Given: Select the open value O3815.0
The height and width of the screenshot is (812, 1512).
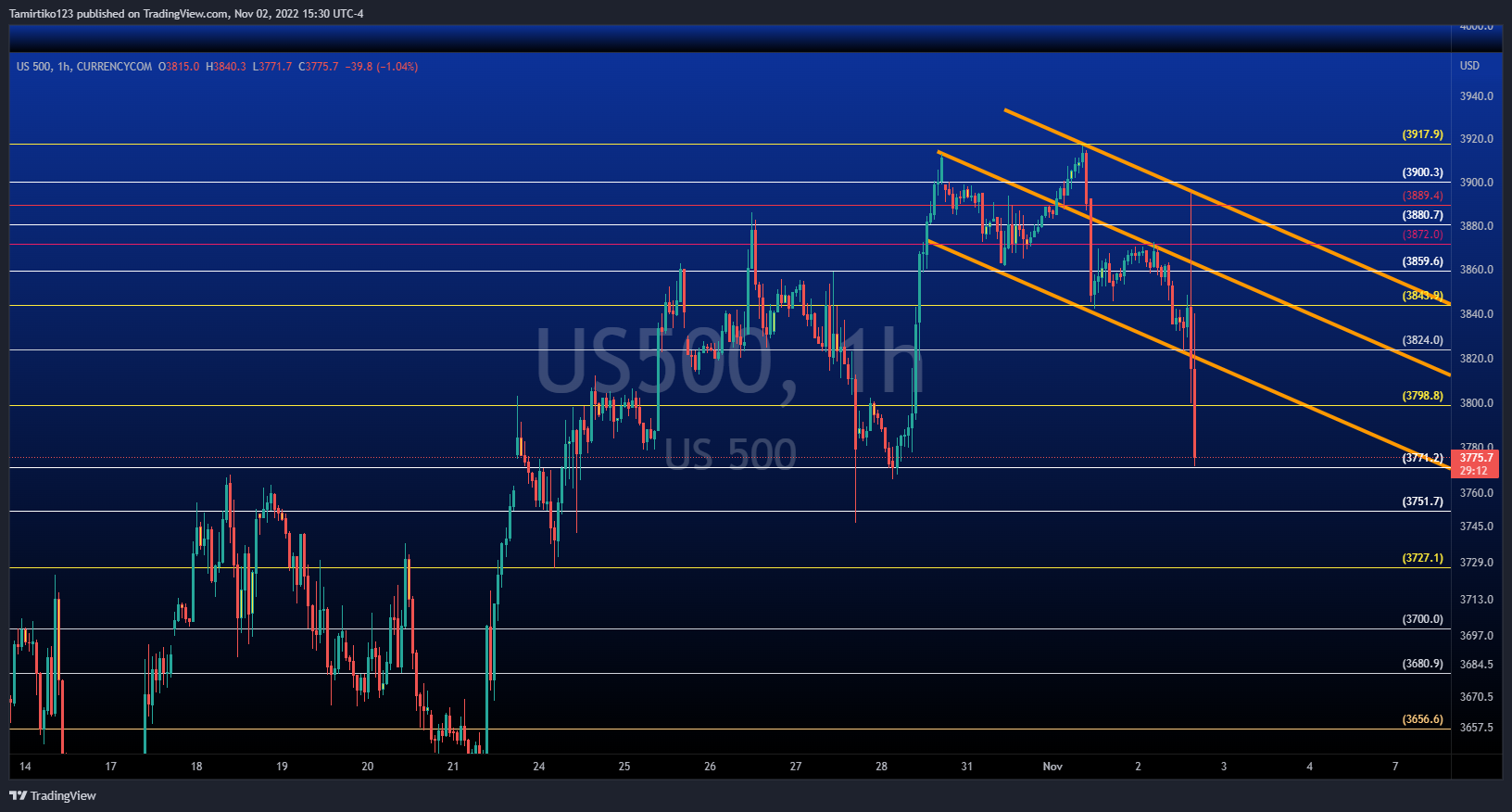Looking at the screenshot, I should coord(179,67).
